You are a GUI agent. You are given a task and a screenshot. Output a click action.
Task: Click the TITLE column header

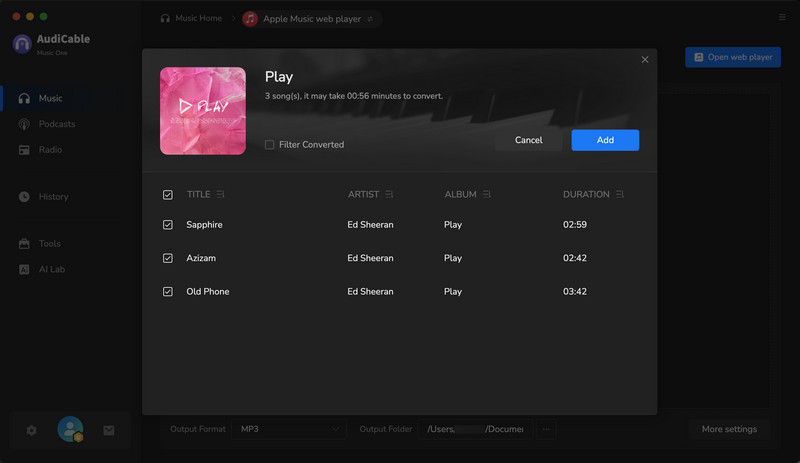coord(198,194)
